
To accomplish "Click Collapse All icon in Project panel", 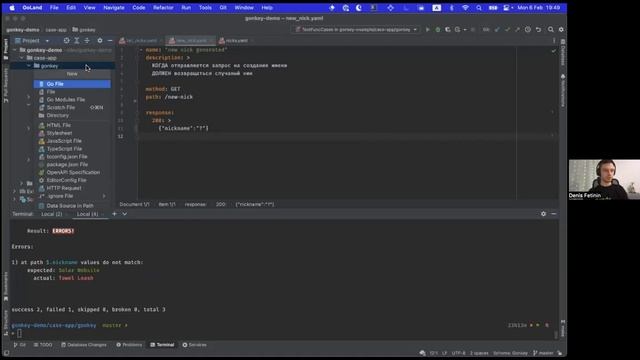I will 87,40.
